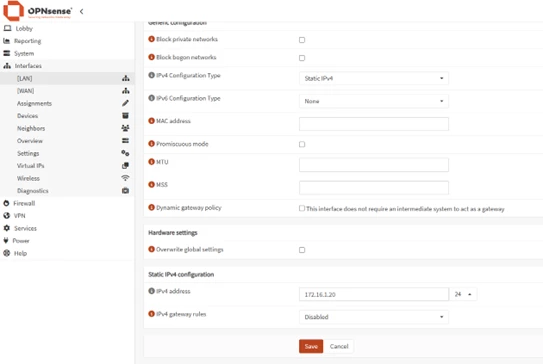Collapse the sidebar with the chevron arrow
The height and width of the screenshot is (364, 543).
(81, 11)
